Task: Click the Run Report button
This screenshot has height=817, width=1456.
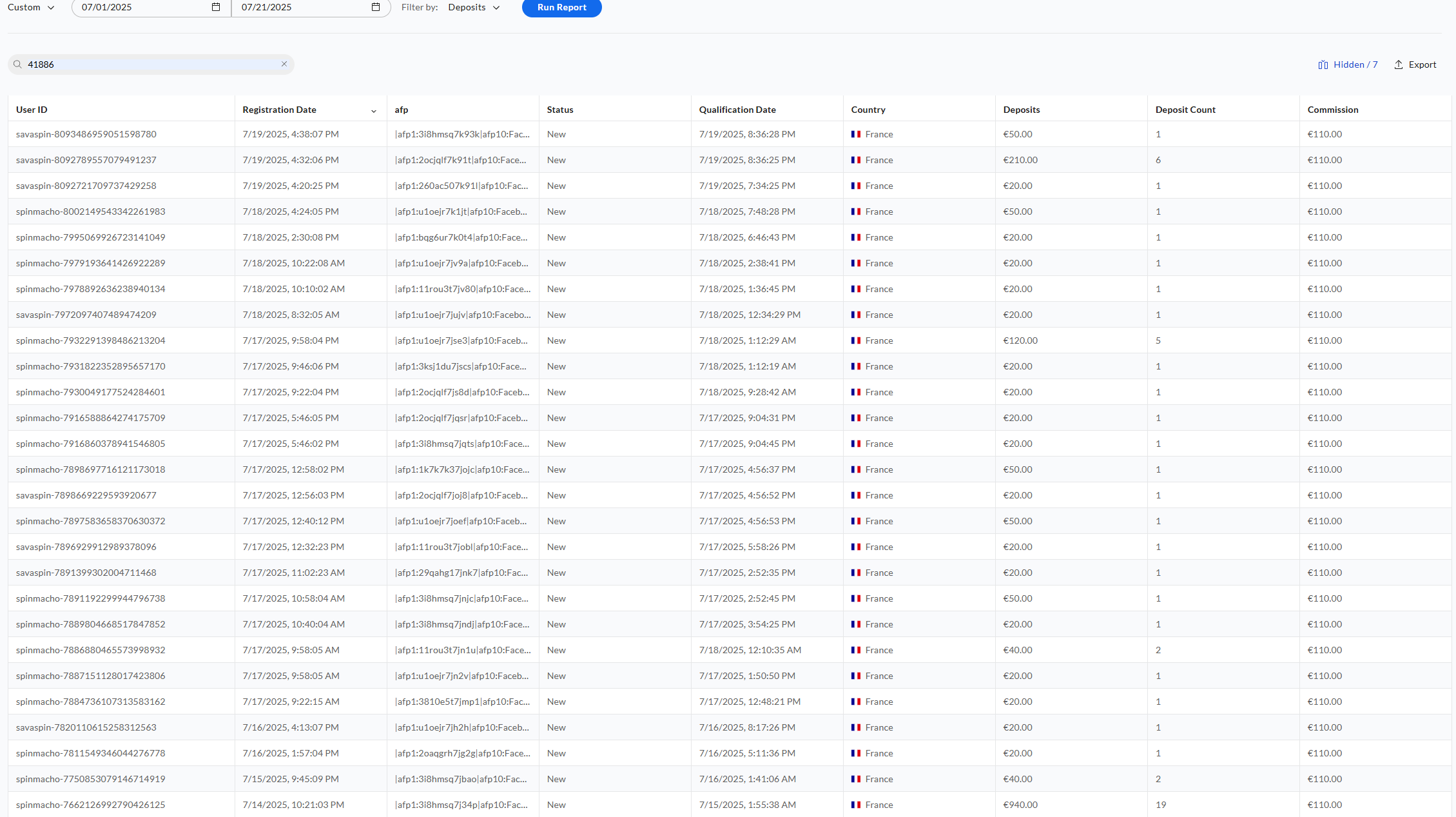Action: coord(561,7)
